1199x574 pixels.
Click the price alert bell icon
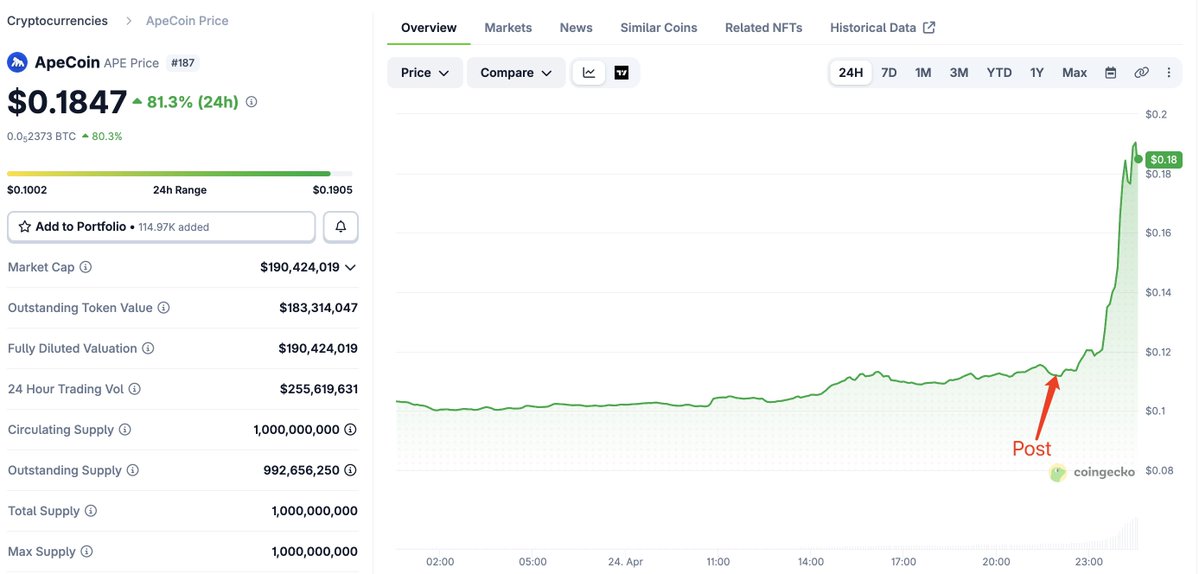(x=340, y=227)
